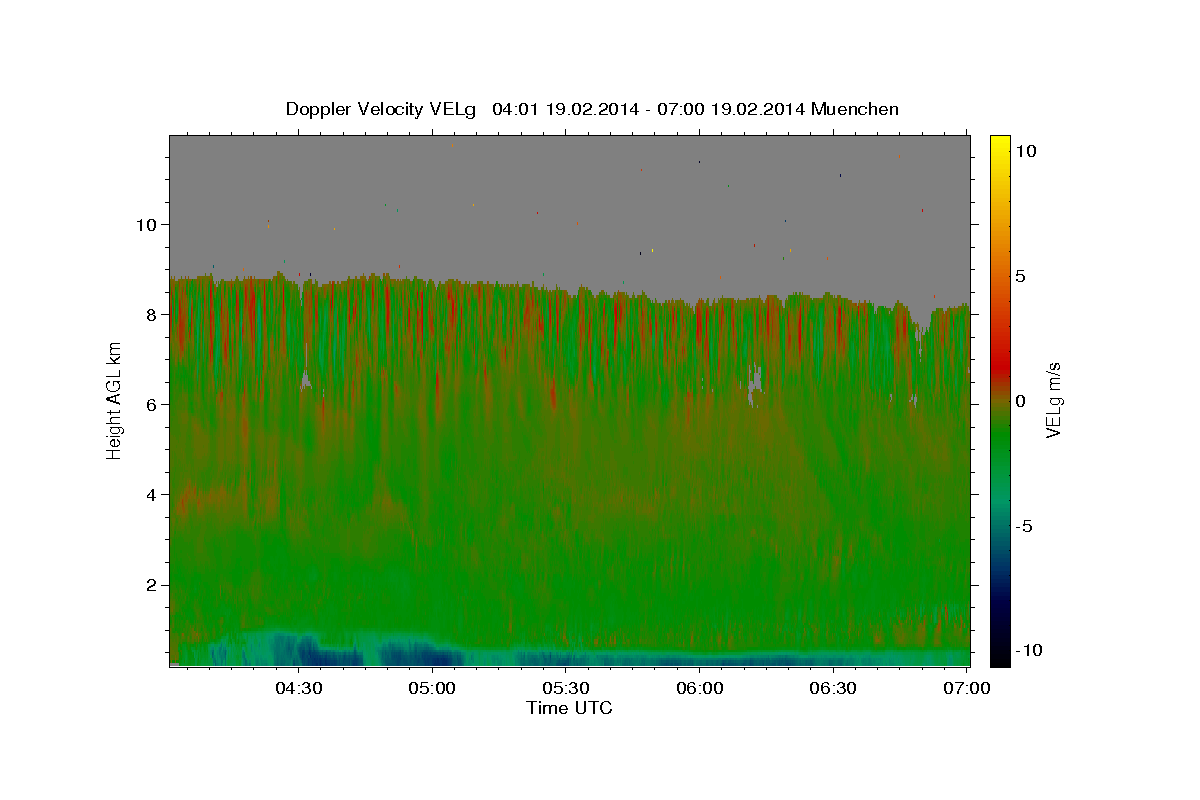Click the colorbar tick label '-5'
Screen dimensions: 1200x800
tap(1023, 526)
